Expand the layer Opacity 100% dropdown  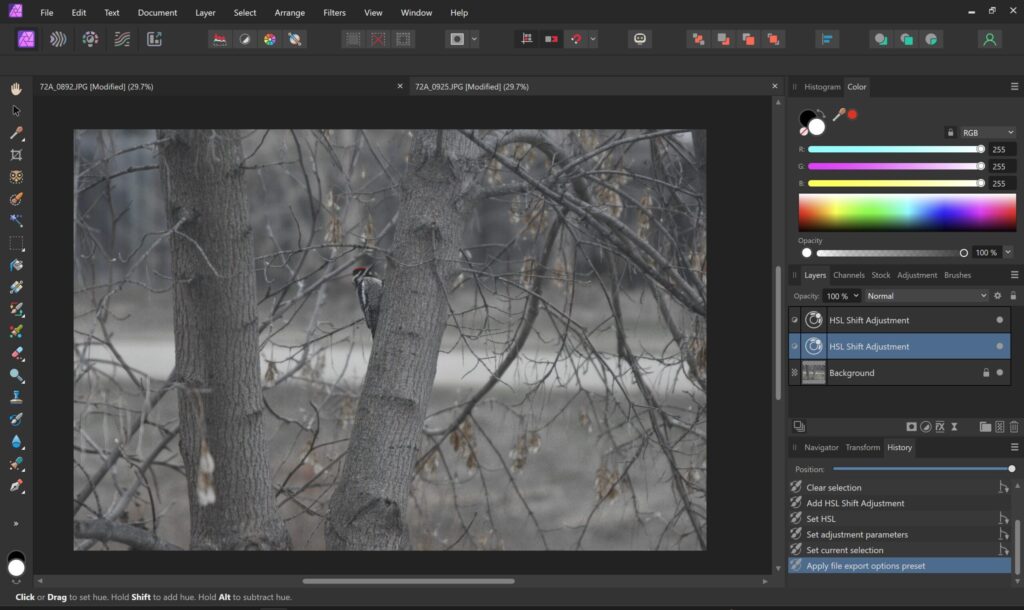tap(856, 296)
